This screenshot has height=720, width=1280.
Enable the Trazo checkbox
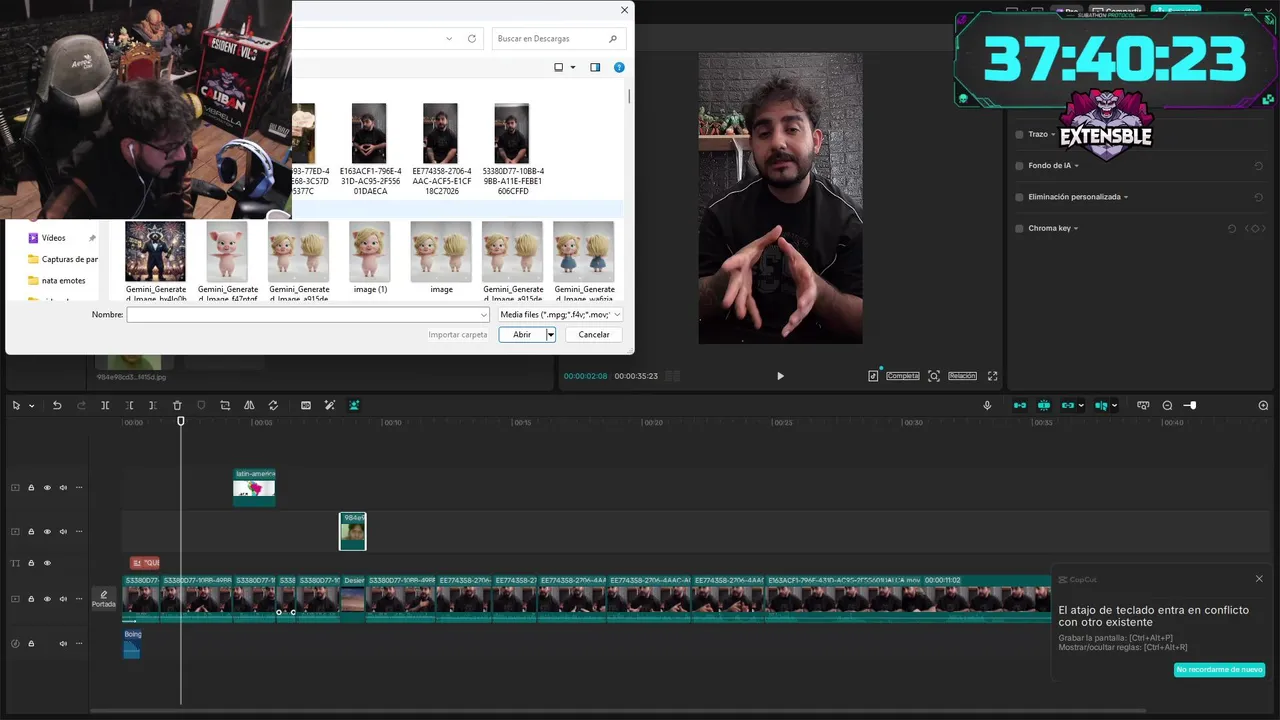coord(1019,134)
